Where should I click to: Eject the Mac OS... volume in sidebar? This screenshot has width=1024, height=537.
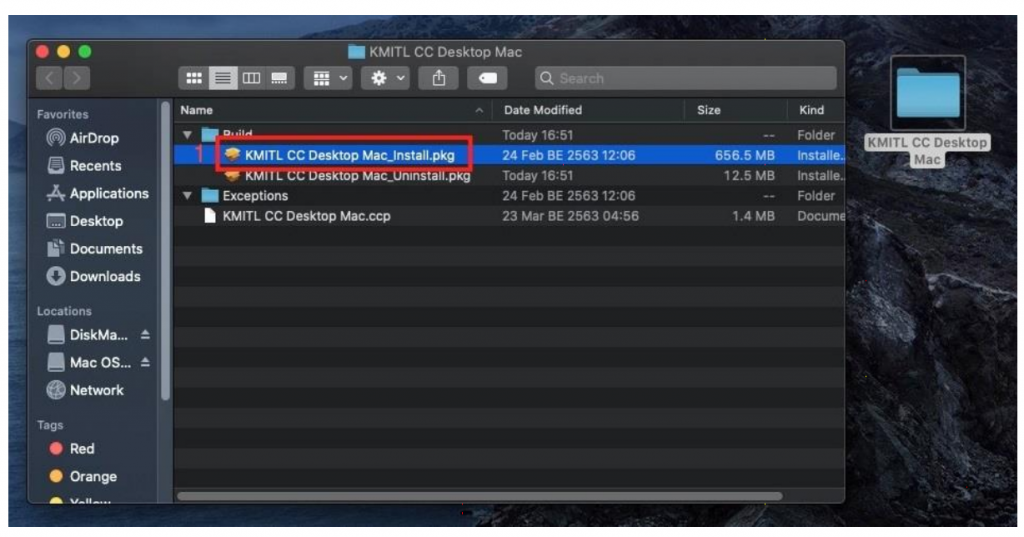click(x=145, y=362)
